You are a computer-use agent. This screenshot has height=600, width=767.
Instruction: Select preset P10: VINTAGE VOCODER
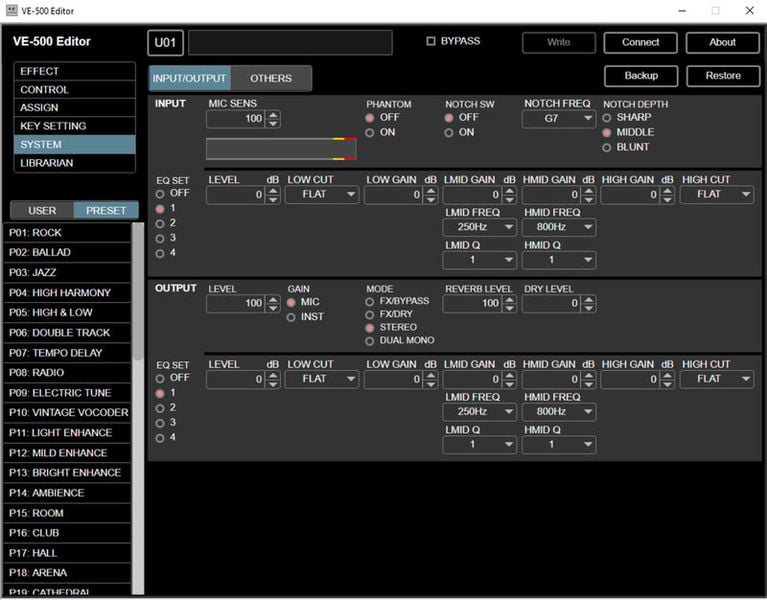(x=67, y=413)
